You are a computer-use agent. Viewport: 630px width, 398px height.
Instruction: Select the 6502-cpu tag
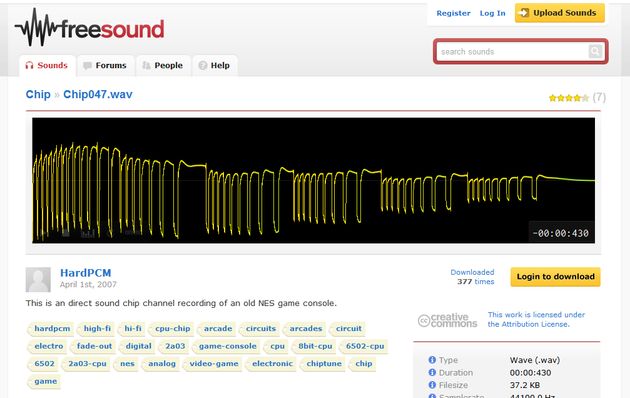(364, 346)
